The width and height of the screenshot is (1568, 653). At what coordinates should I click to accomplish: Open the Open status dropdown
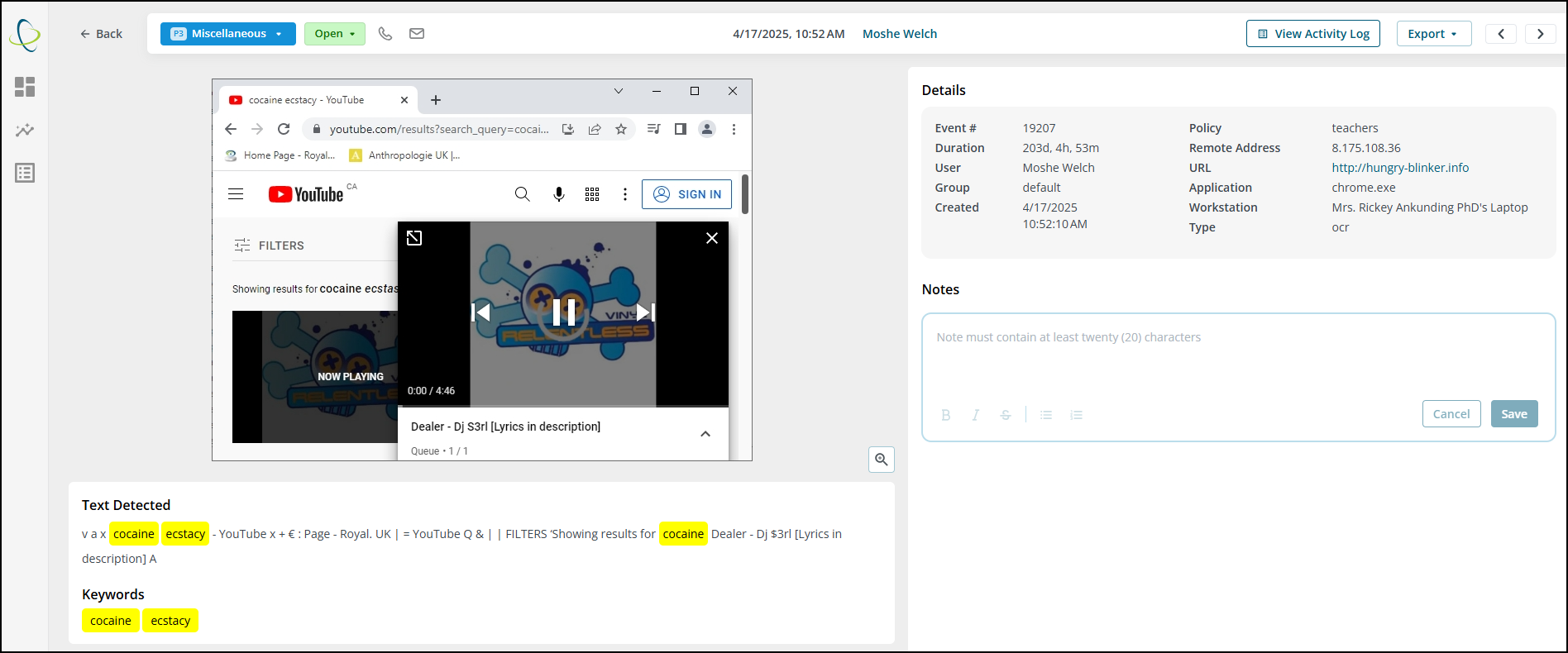pos(335,34)
